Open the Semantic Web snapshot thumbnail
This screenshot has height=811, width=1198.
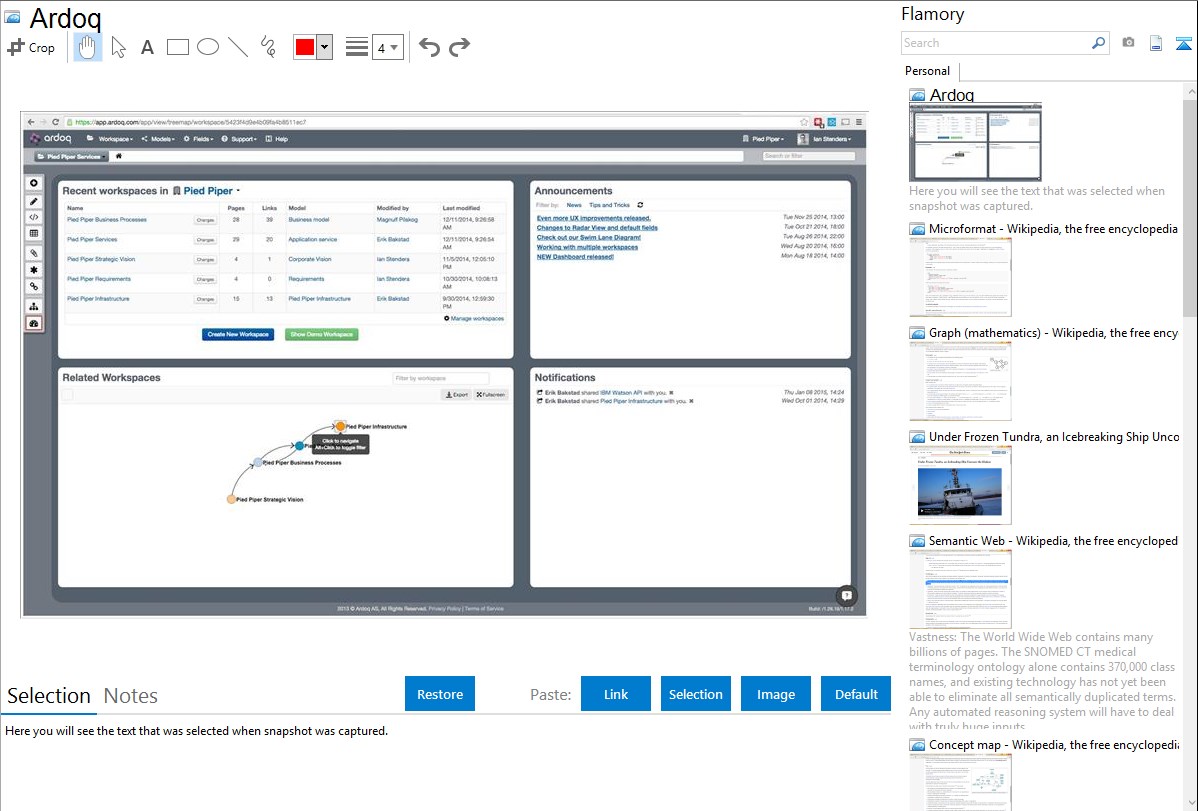pyautogui.click(x=960, y=589)
